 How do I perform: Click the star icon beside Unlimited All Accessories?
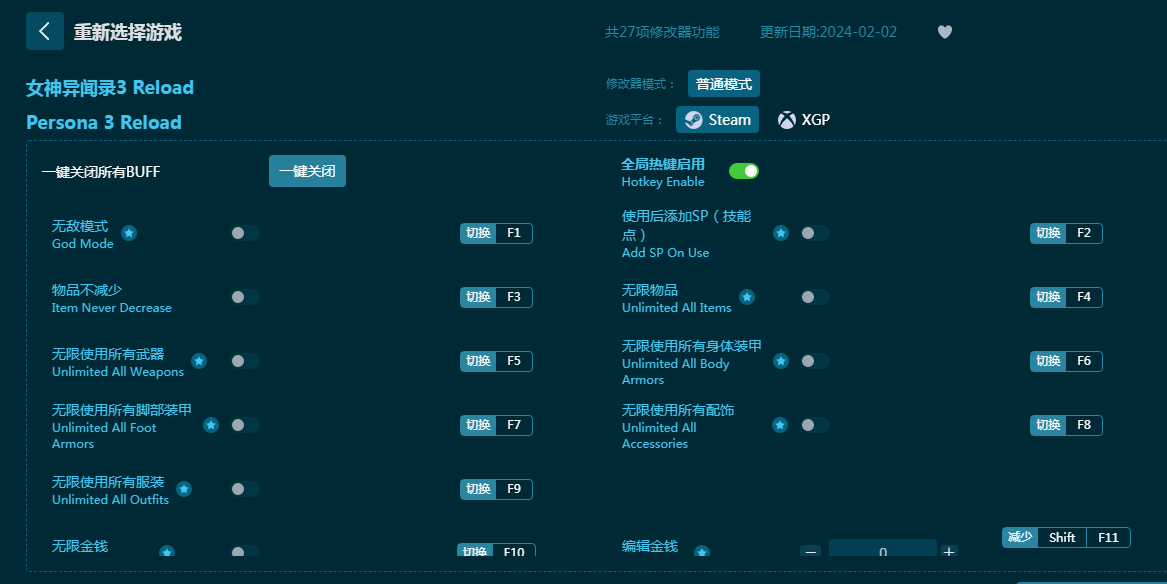pyautogui.click(x=780, y=425)
